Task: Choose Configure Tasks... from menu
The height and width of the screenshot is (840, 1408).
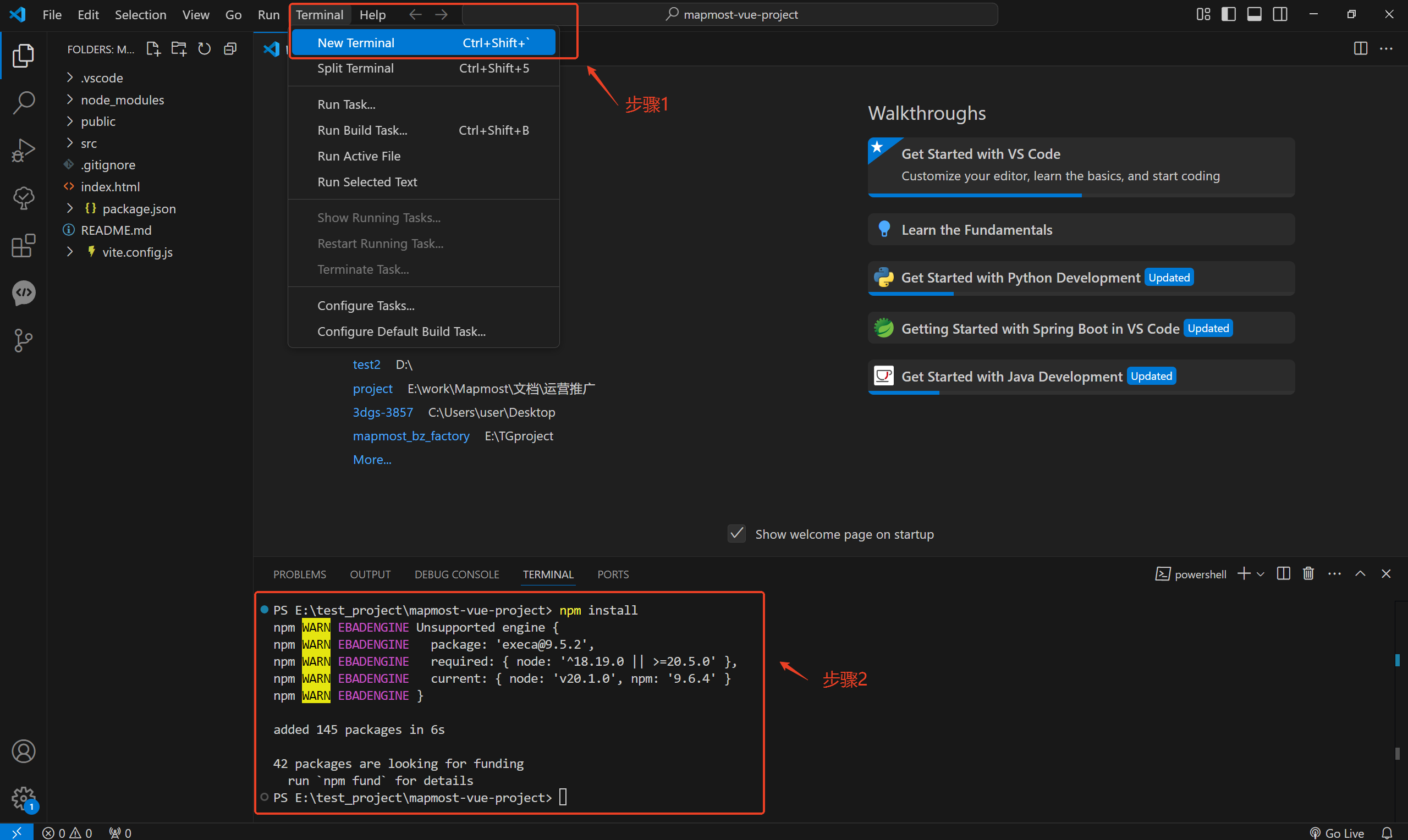Action: pos(424,306)
